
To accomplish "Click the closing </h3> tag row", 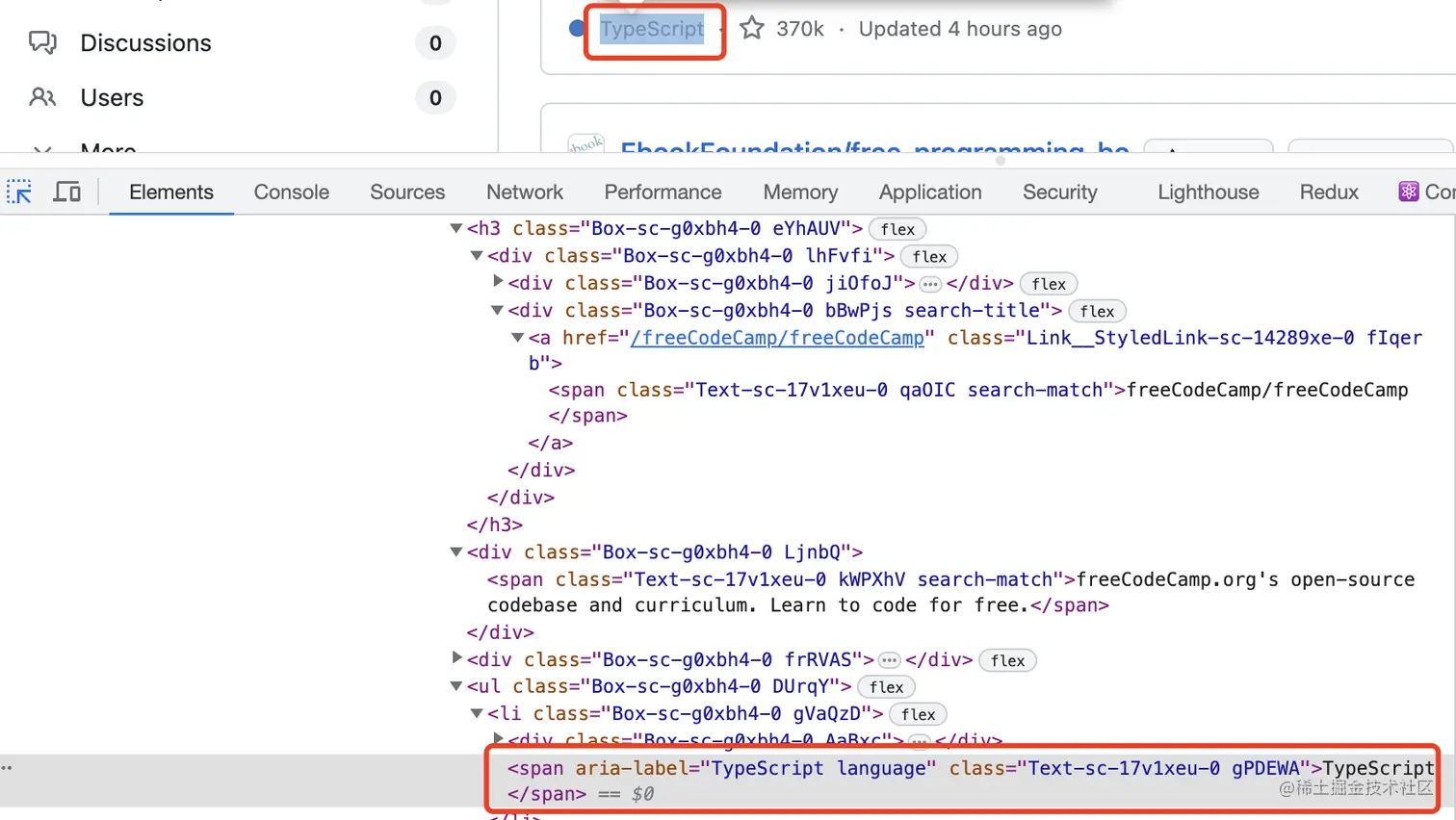I will pyautogui.click(x=495, y=525).
